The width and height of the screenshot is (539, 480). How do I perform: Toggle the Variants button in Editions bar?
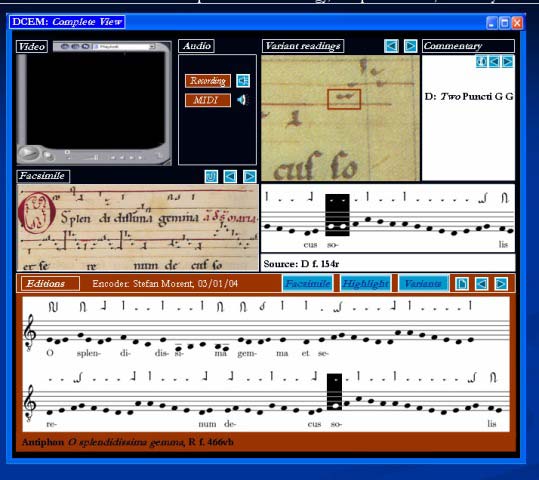pos(423,284)
